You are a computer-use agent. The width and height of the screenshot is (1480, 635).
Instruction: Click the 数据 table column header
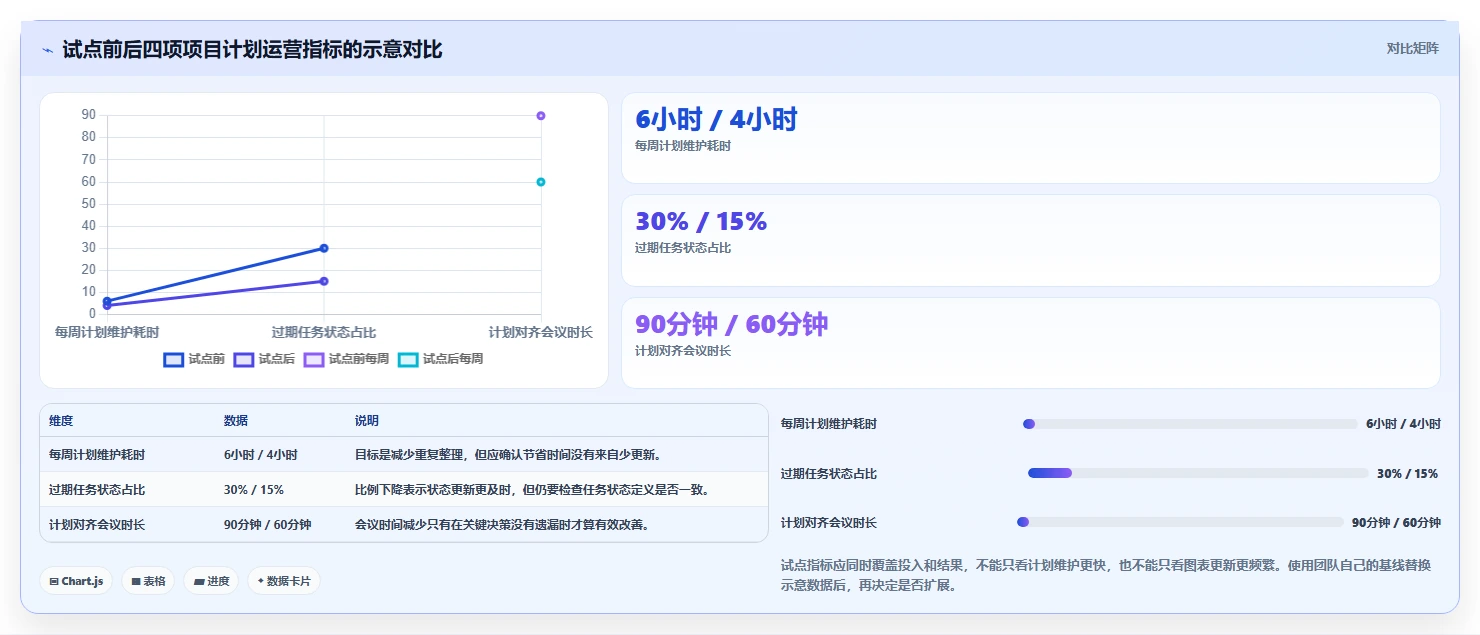[236, 421]
